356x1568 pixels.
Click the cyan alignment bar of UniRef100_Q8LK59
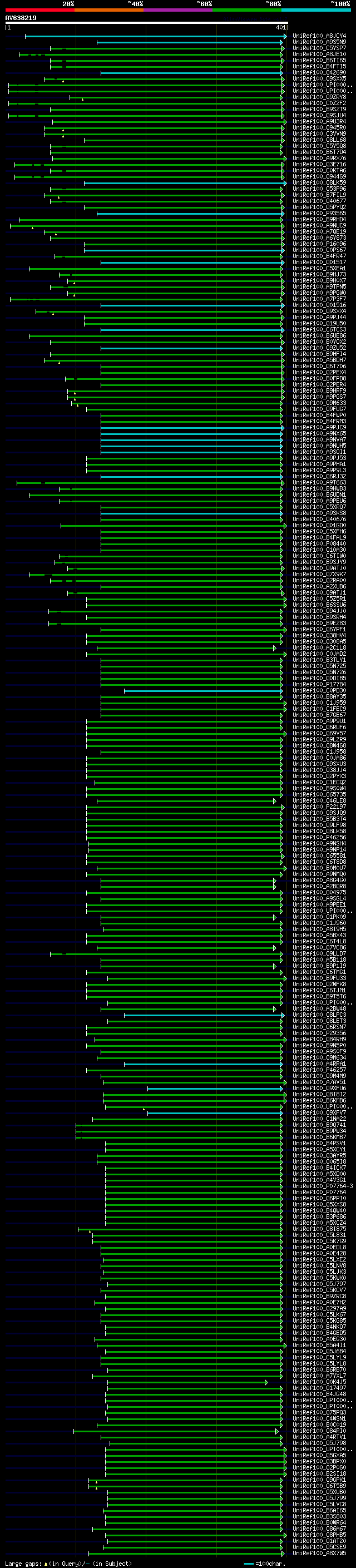(184, 182)
